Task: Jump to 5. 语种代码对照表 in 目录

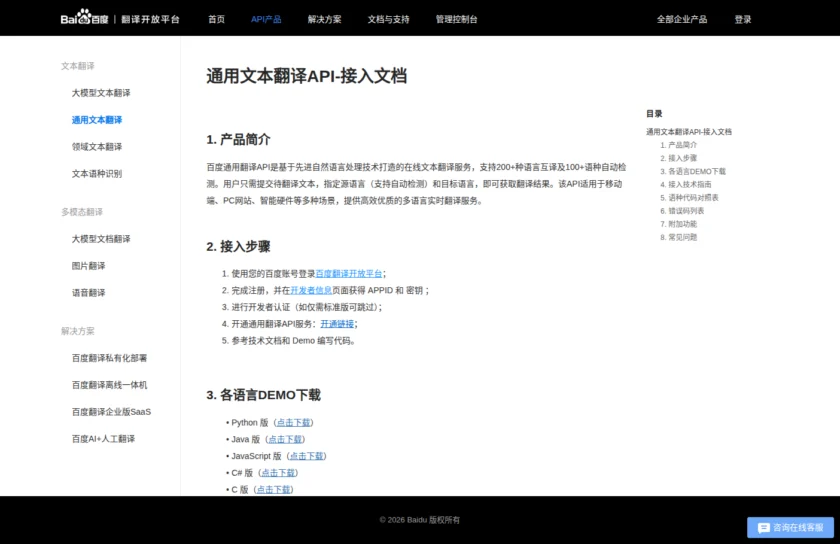Action: click(x=689, y=197)
